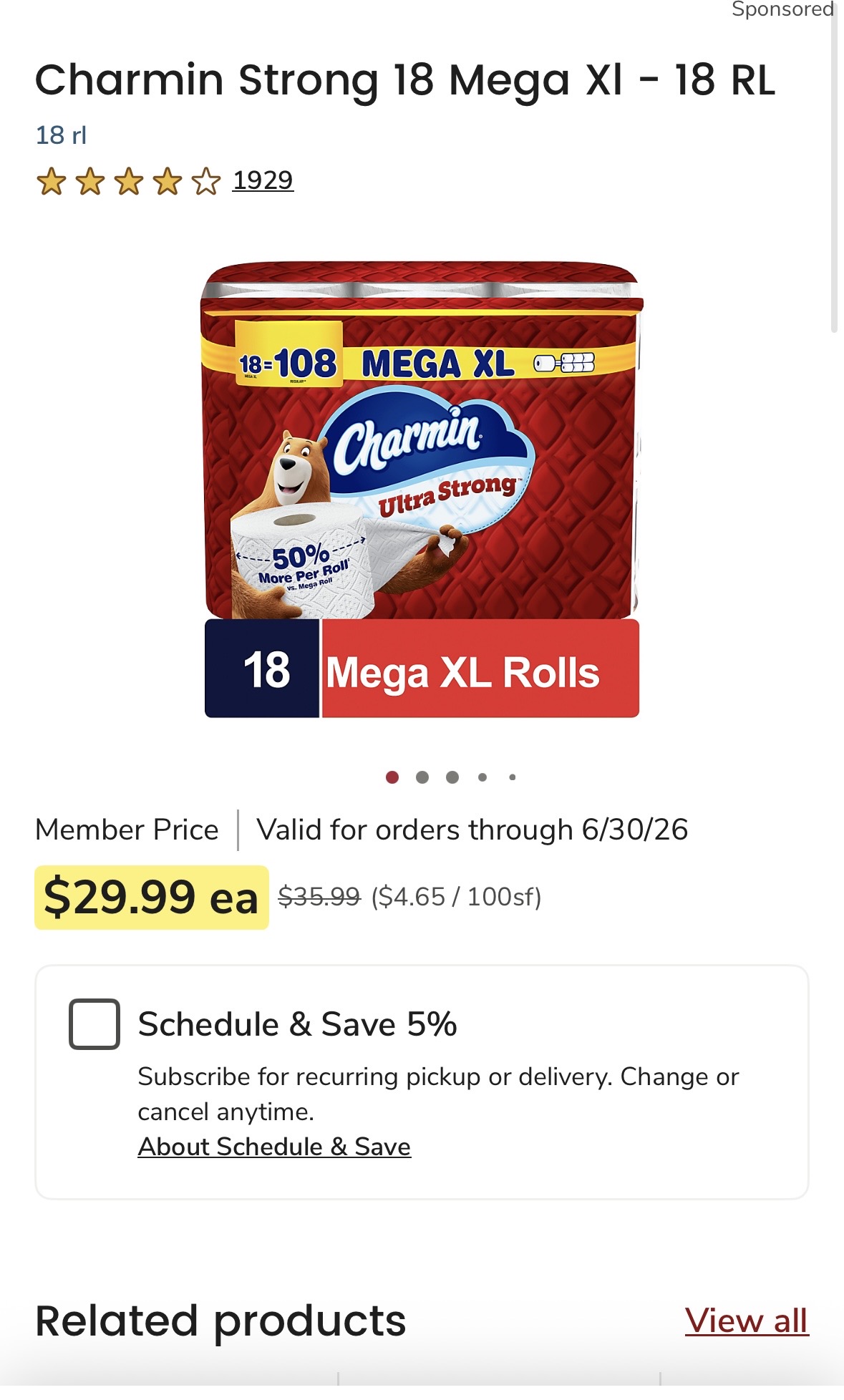Open the About Schedule & Save link
The height and width of the screenshot is (1400, 844).
[x=274, y=1147]
